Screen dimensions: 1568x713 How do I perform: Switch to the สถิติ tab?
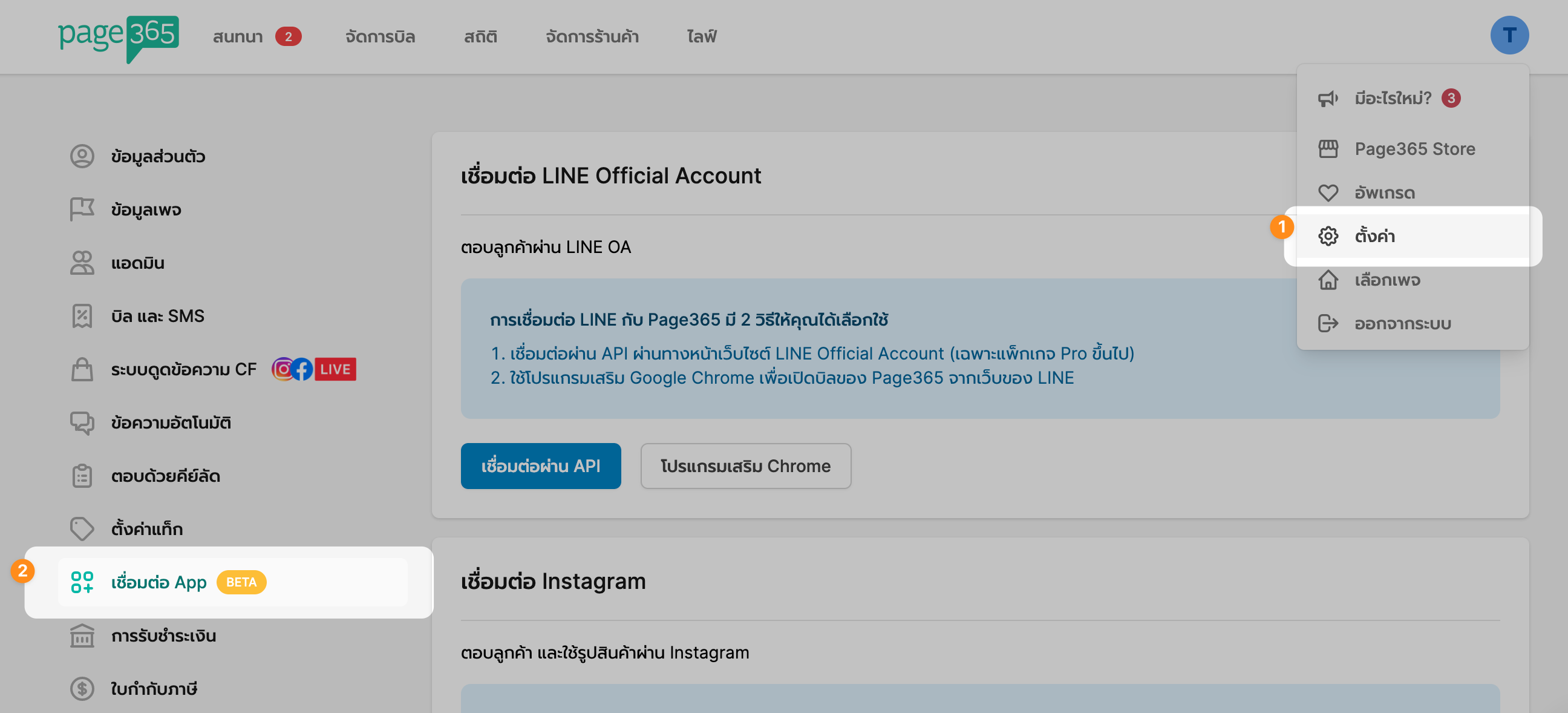pos(480,36)
